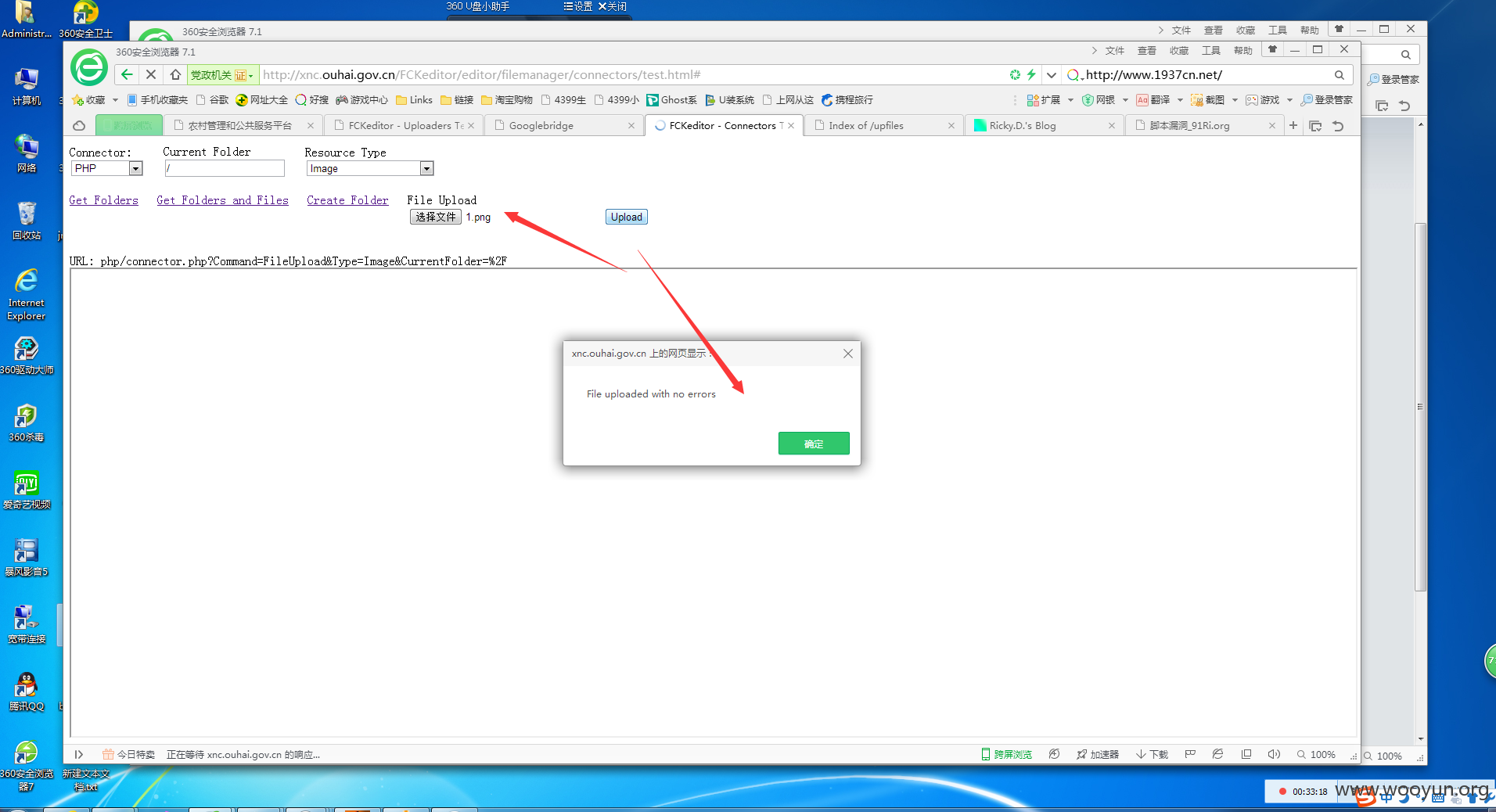
Task: Open the 文件 menu in front window
Action: pyautogui.click(x=1115, y=50)
